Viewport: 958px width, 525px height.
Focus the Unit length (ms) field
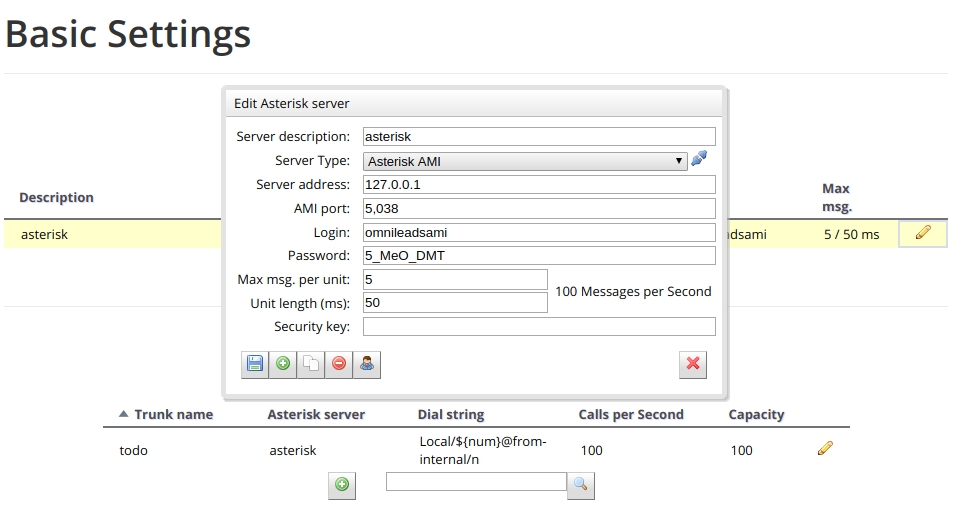(455, 303)
